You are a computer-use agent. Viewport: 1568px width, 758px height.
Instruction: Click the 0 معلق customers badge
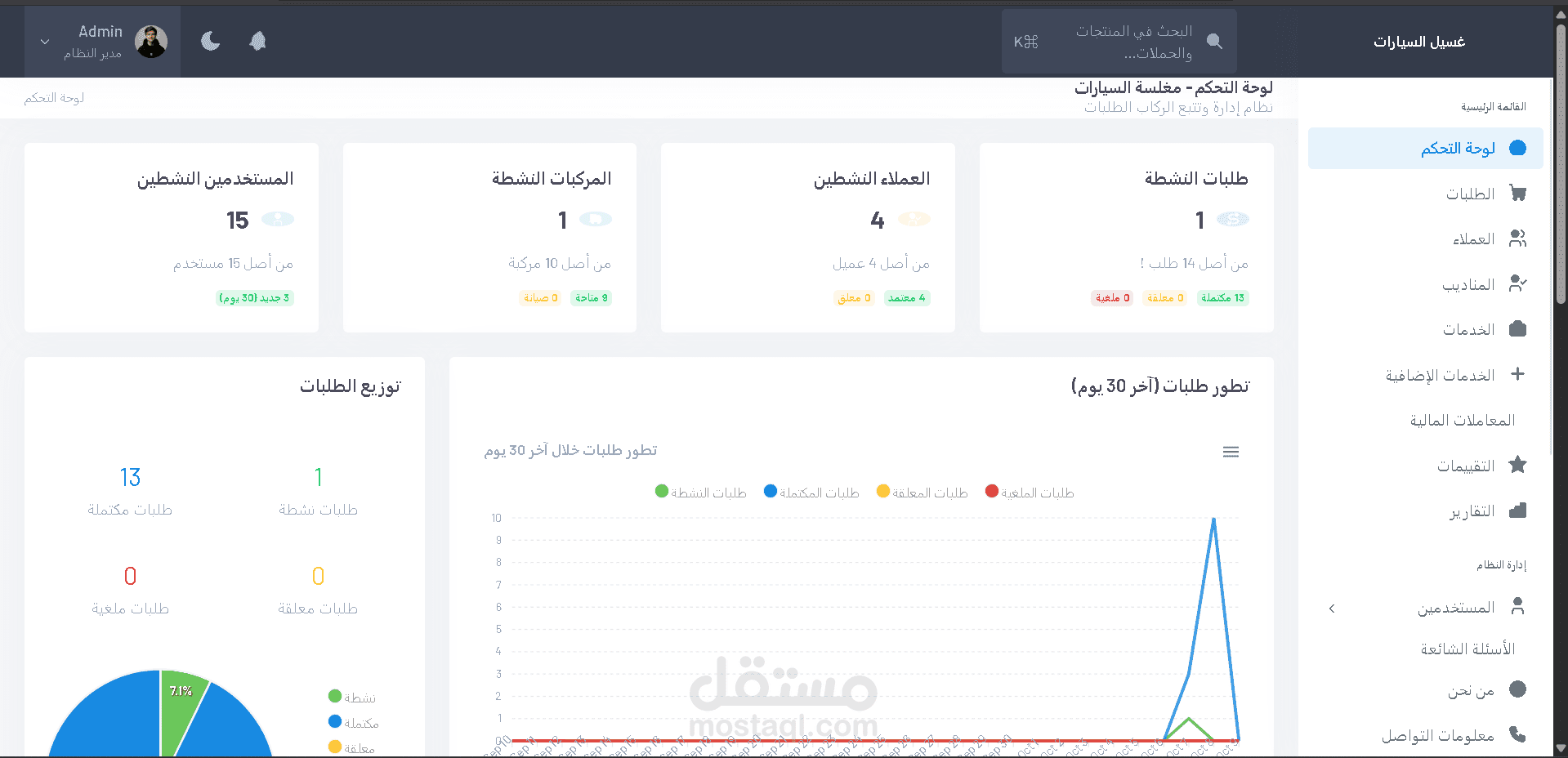click(x=854, y=298)
